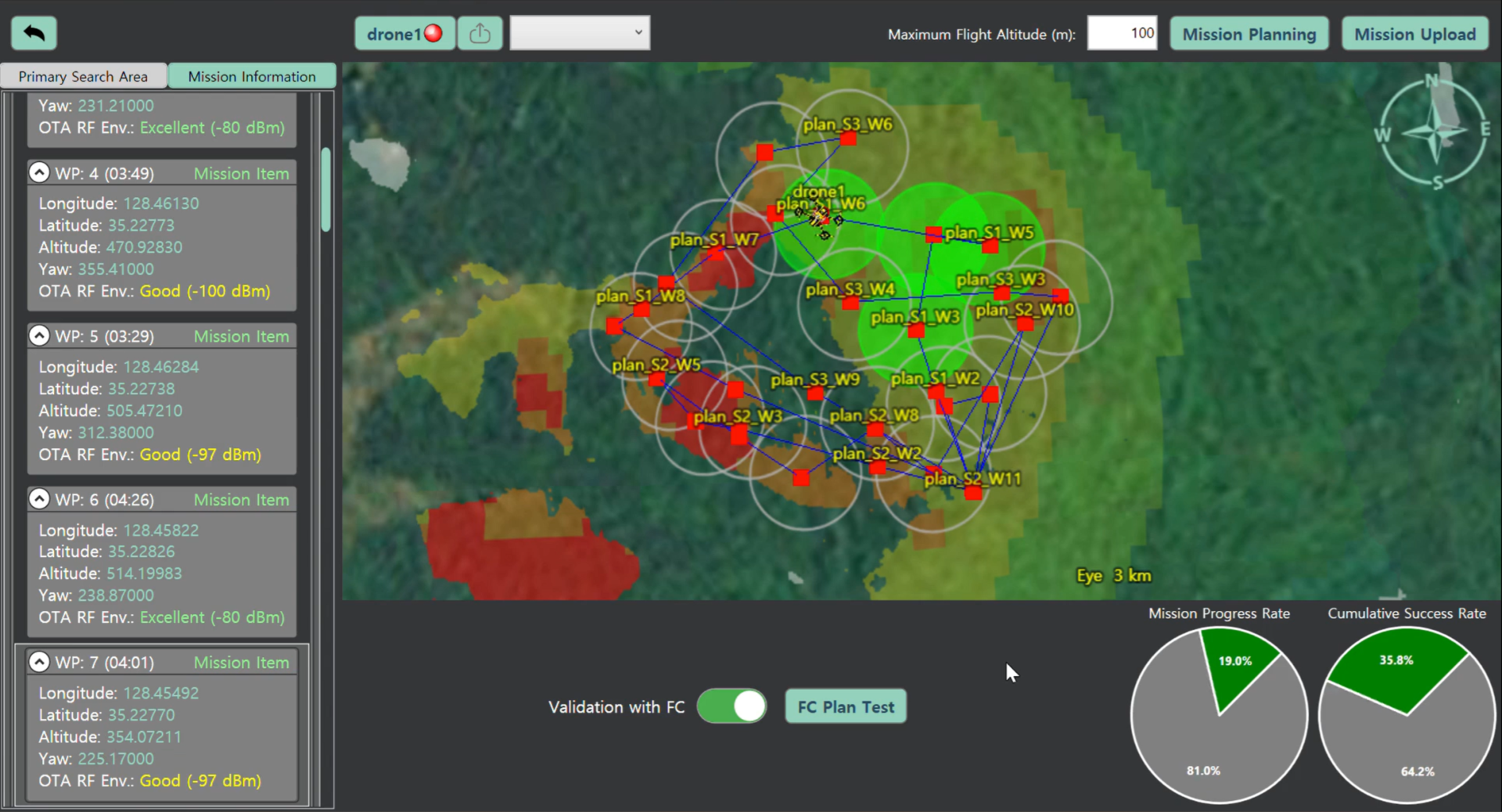This screenshot has width=1502, height=812.
Task: Click the mission list scrollbar thumb
Action: pos(325,189)
